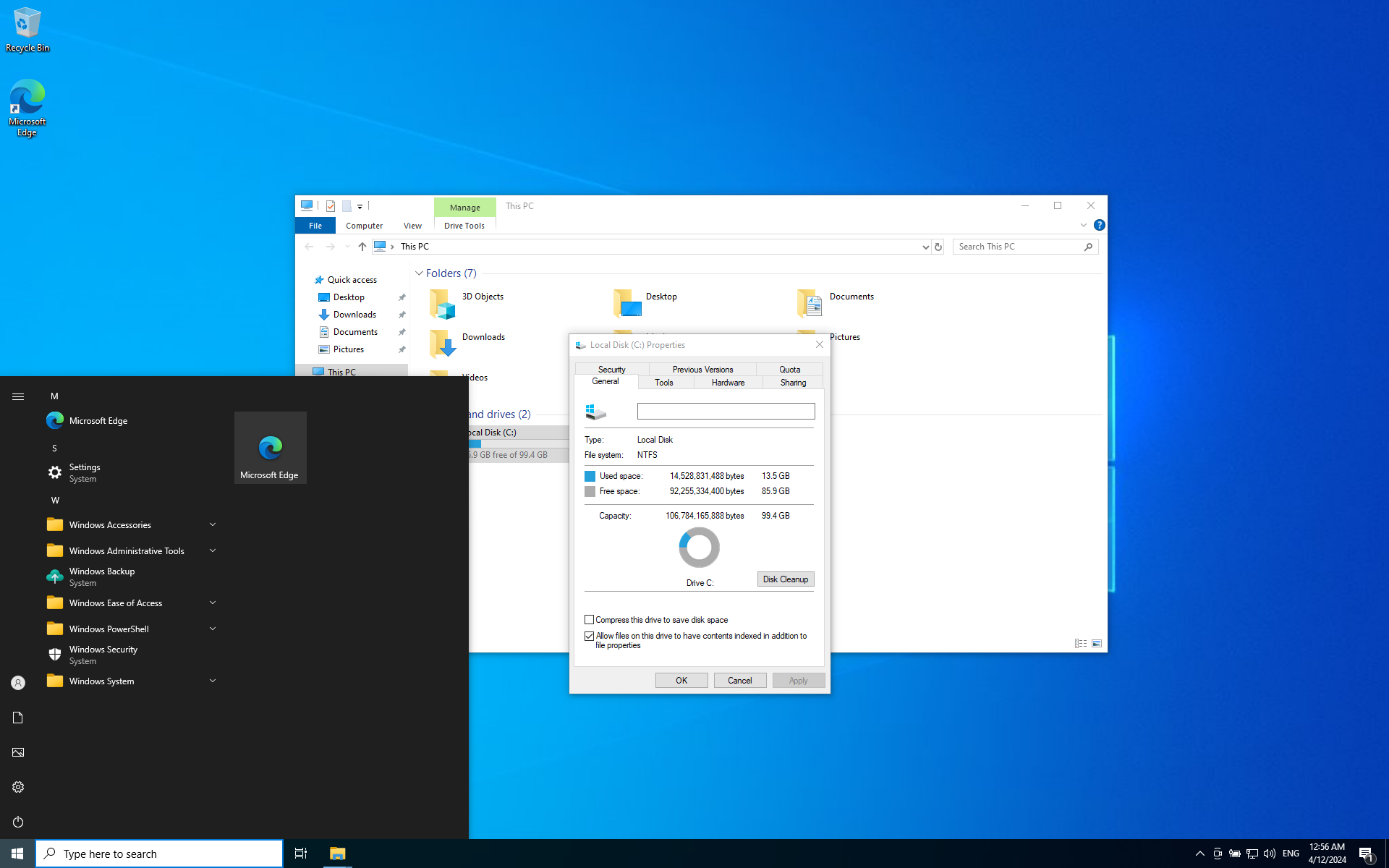Select the Hardware tab in Properties

click(x=728, y=382)
